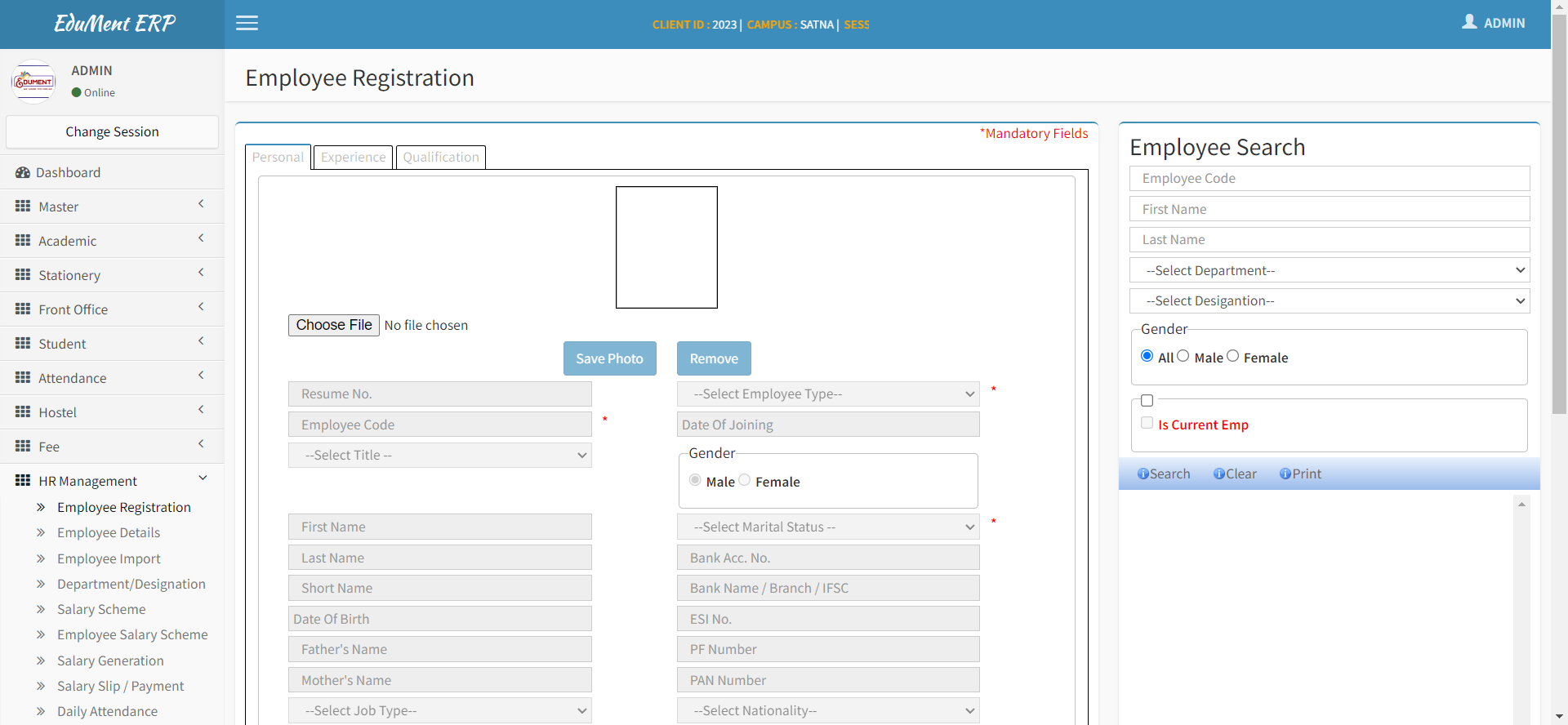Click the Dashboard palette icon
Viewport: 1568px width, 725px height.
click(23, 173)
